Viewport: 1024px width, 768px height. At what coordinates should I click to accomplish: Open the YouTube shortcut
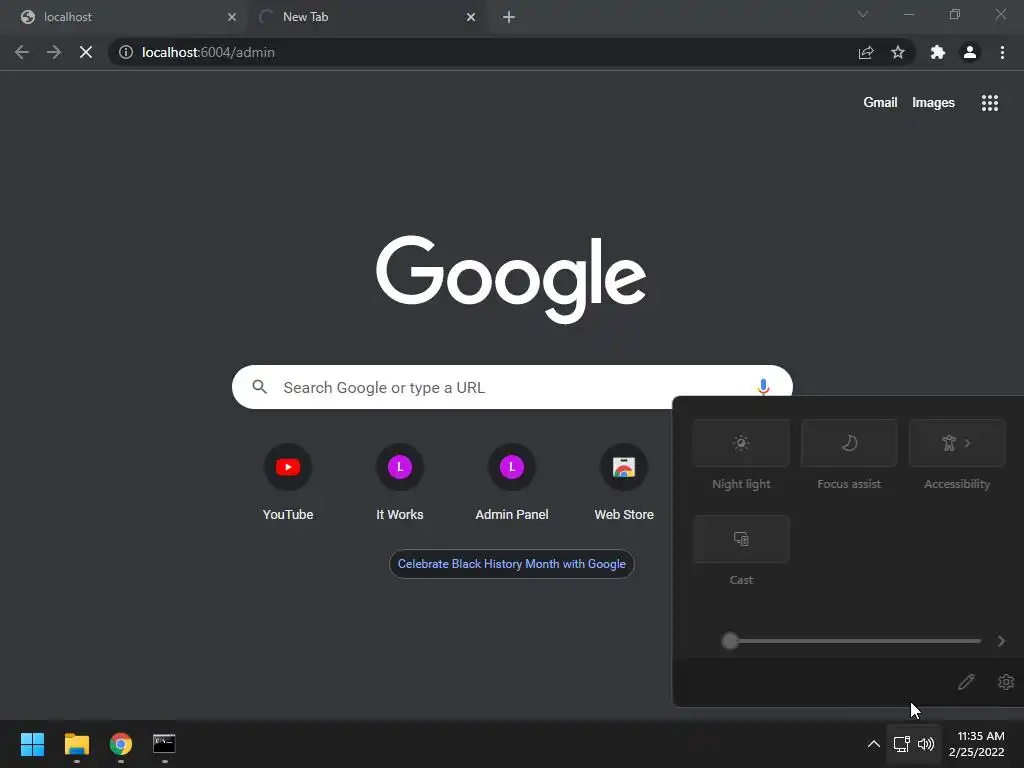point(288,482)
